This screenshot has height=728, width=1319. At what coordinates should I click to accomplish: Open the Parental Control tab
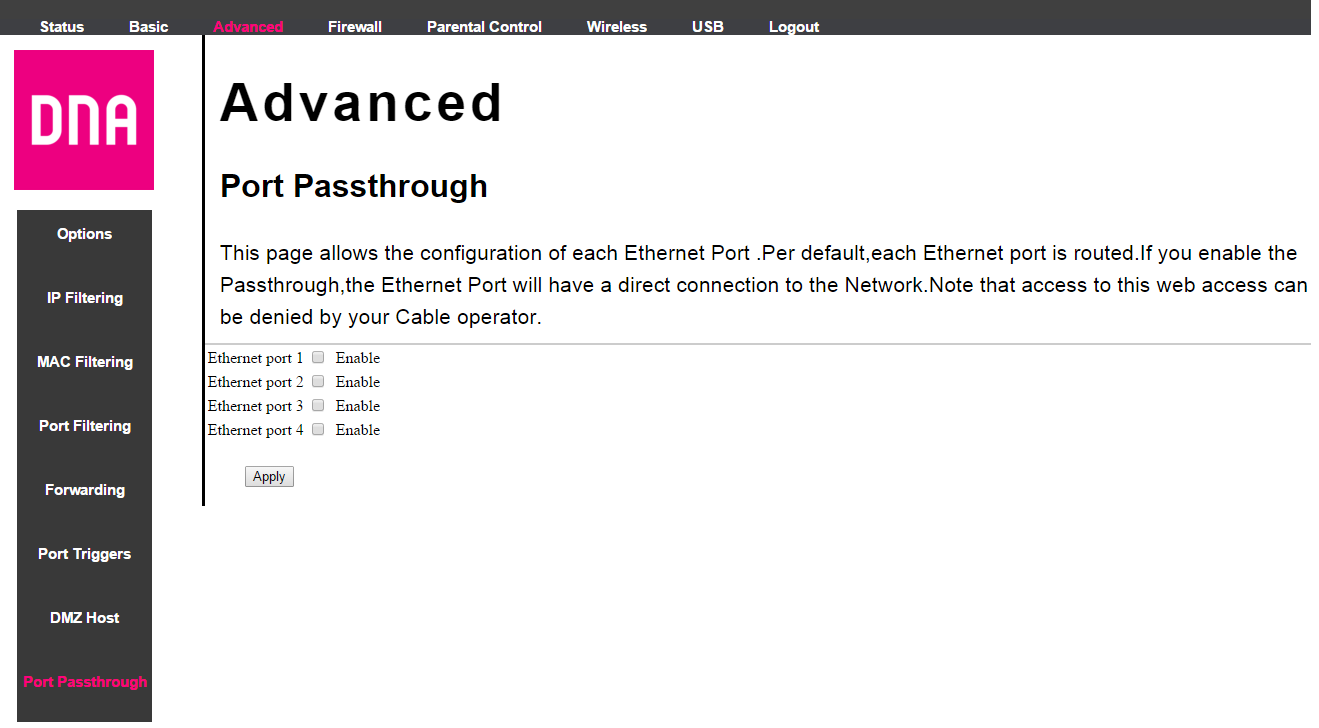point(484,27)
